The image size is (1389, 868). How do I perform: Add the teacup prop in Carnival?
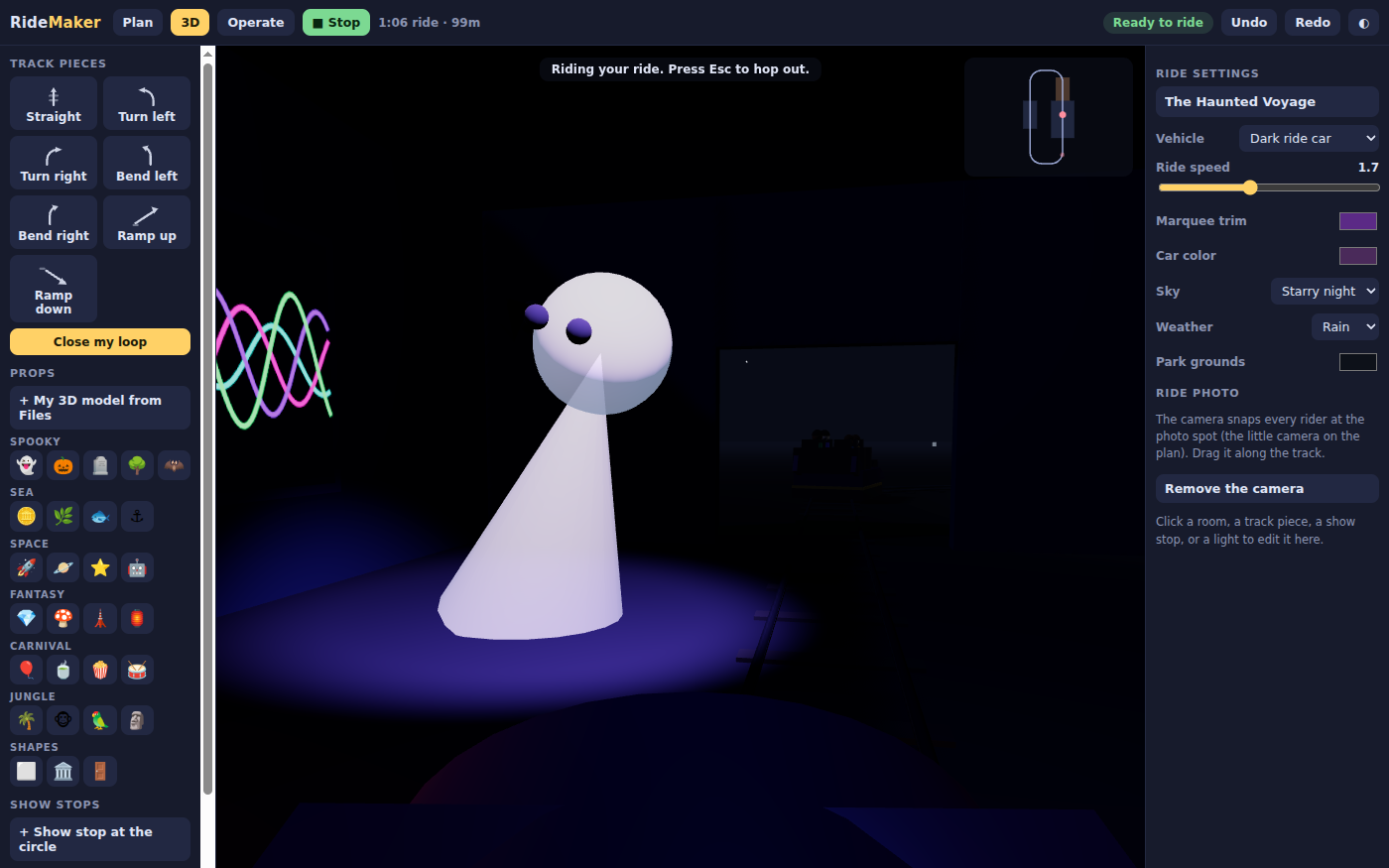click(63, 670)
